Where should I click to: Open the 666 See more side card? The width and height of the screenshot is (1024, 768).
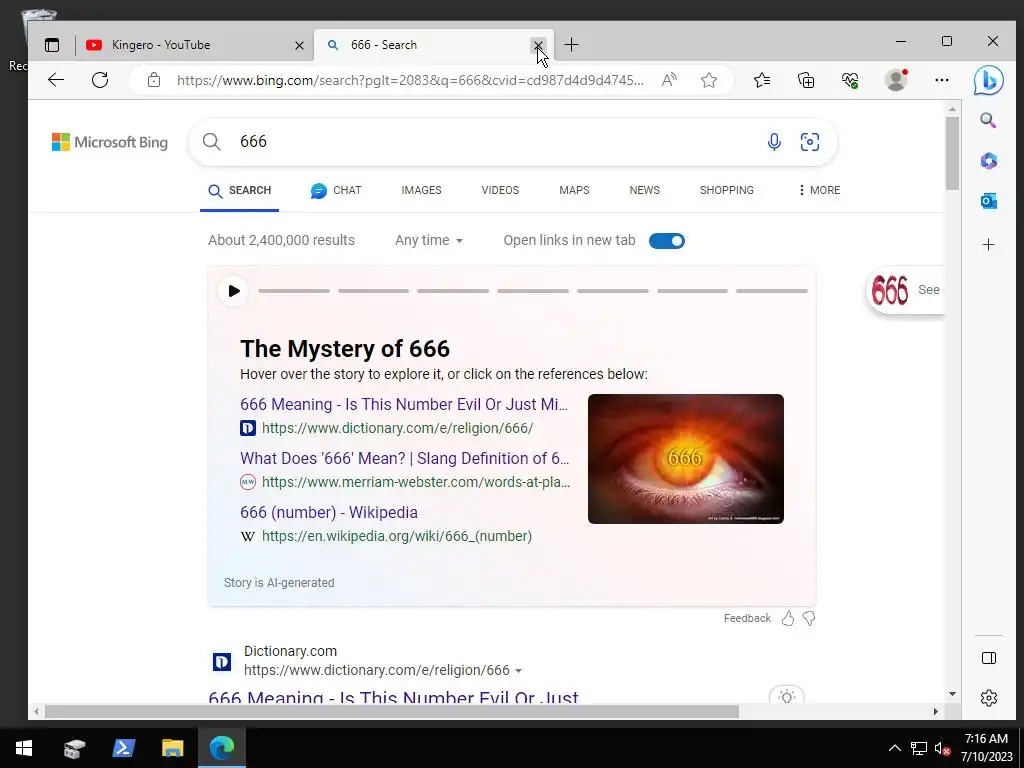tap(905, 291)
